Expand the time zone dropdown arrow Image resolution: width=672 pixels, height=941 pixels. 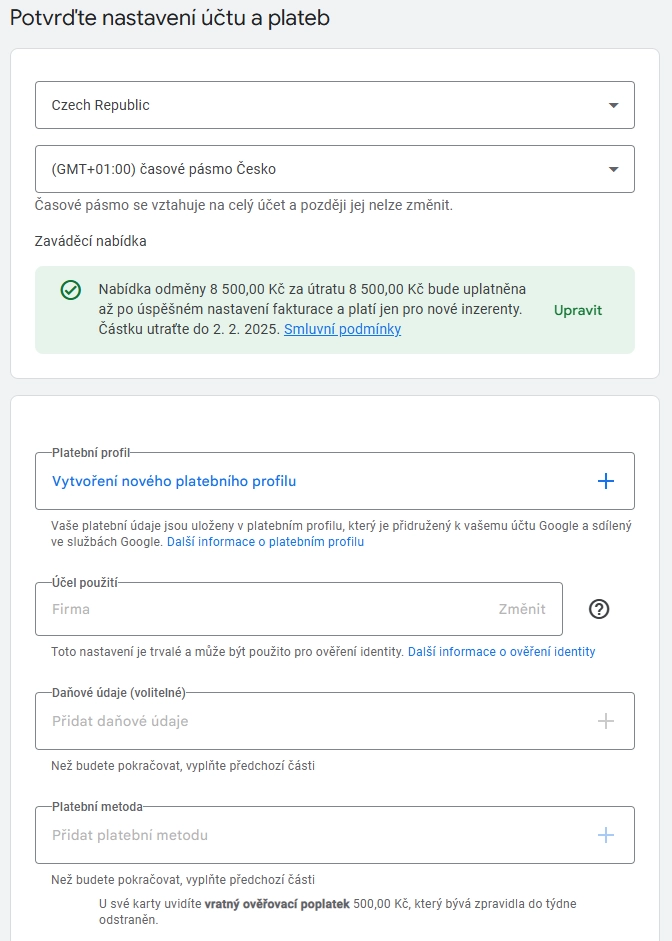point(613,170)
